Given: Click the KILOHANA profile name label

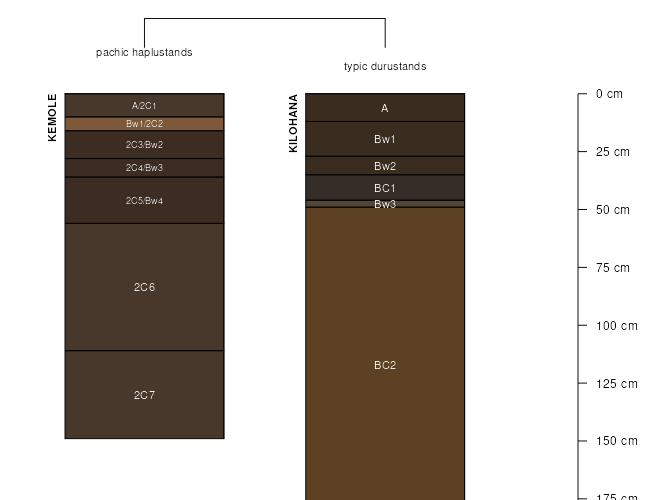Looking at the screenshot, I should coord(293,123).
